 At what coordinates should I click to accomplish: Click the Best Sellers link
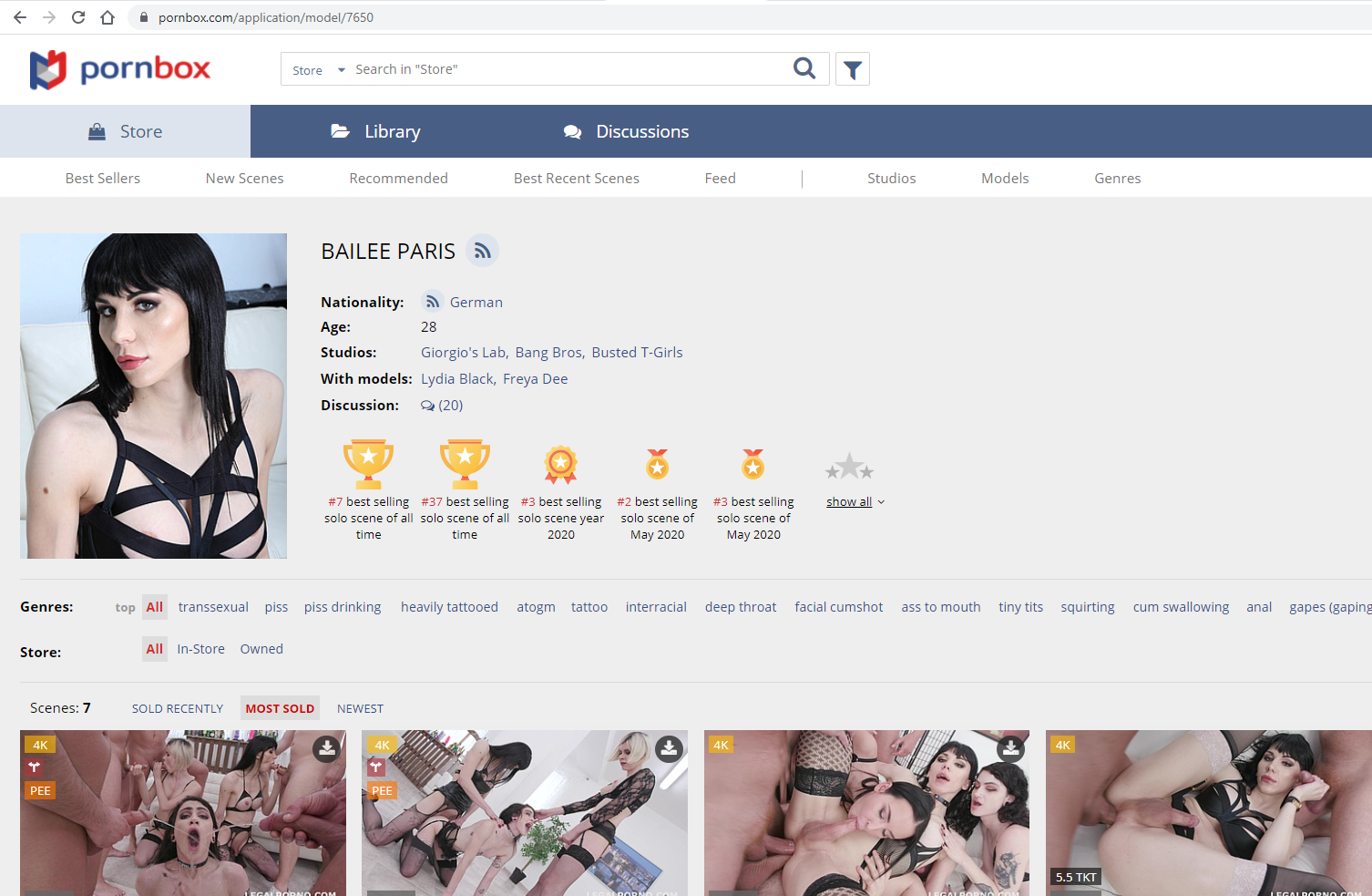pyautogui.click(x=103, y=179)
